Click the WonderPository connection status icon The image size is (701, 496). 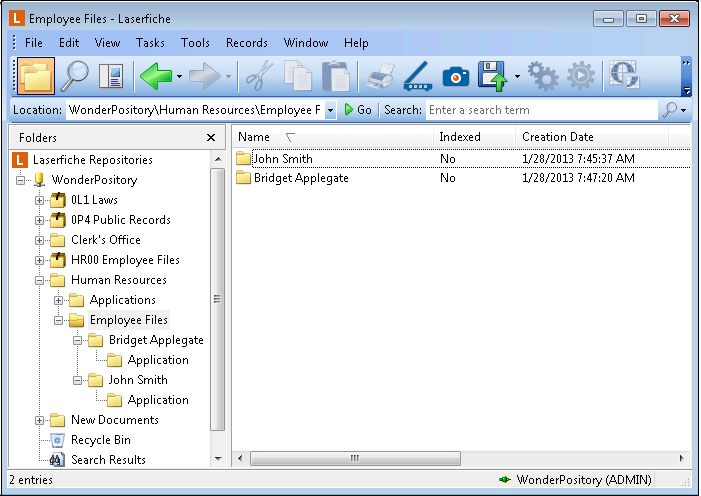505,479
